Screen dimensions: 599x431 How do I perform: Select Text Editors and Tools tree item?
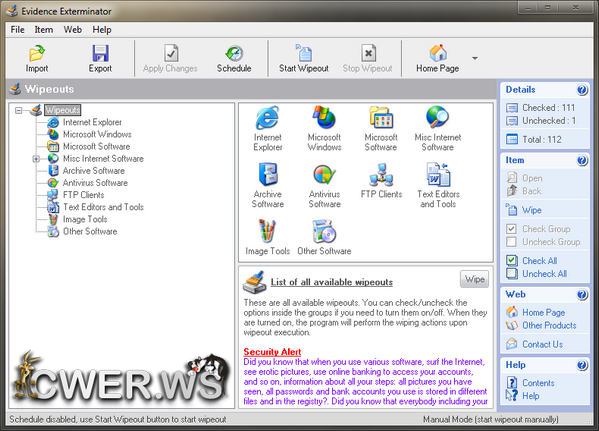point(103,207)
